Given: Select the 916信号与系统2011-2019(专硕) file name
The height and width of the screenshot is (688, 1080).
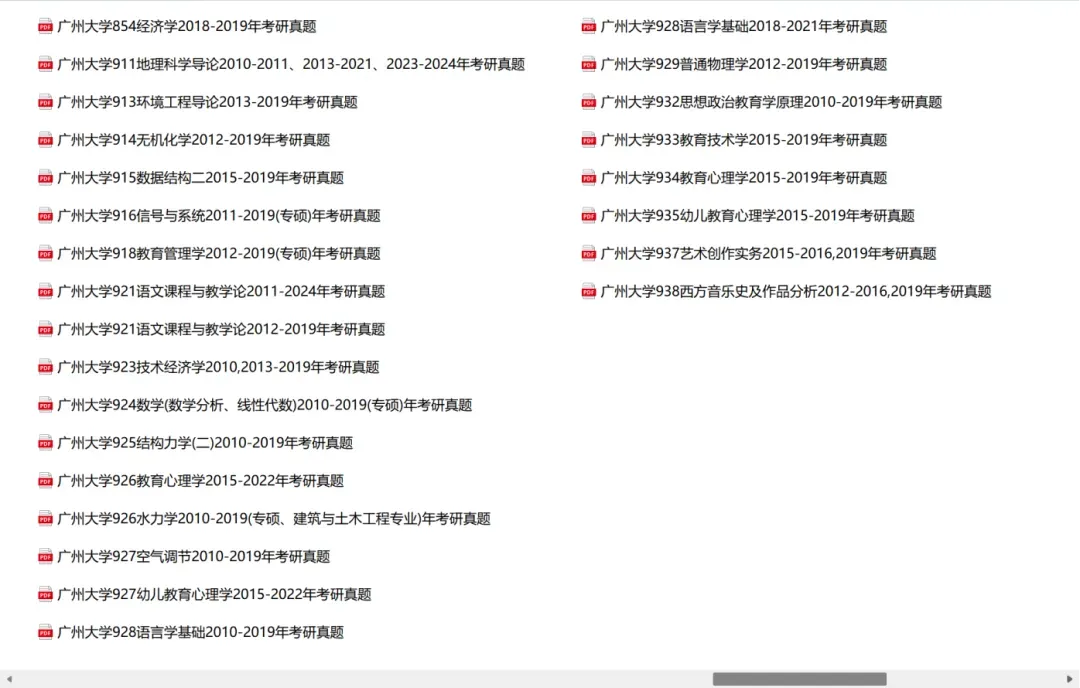Looking at the screenshot, I should pyautogui.click(x=219, y=216).
